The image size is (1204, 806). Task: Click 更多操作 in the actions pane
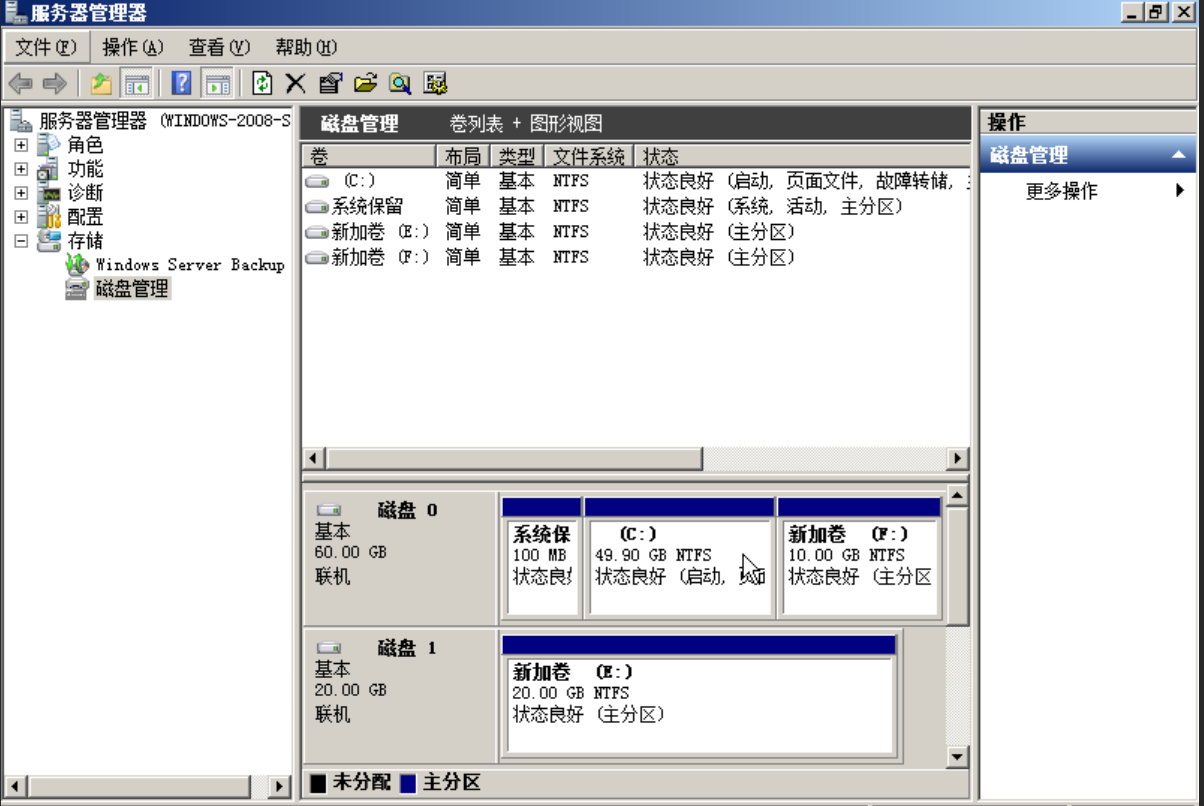[1061, 191]
